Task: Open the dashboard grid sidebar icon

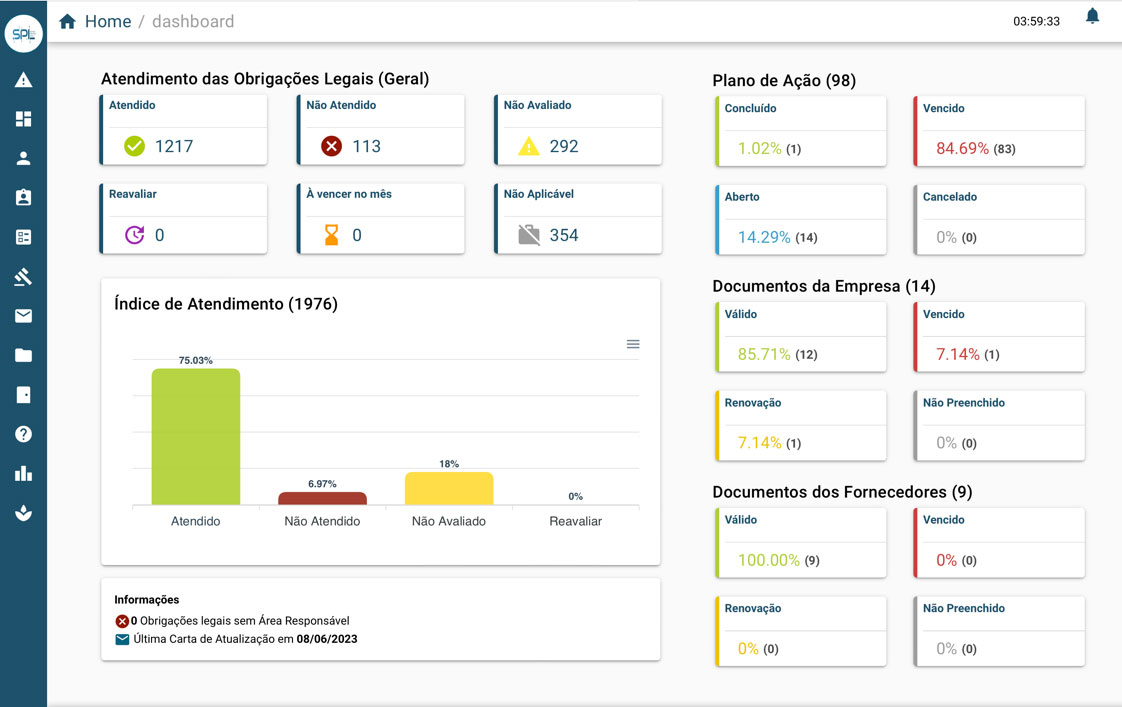Action: pos(24,119)
